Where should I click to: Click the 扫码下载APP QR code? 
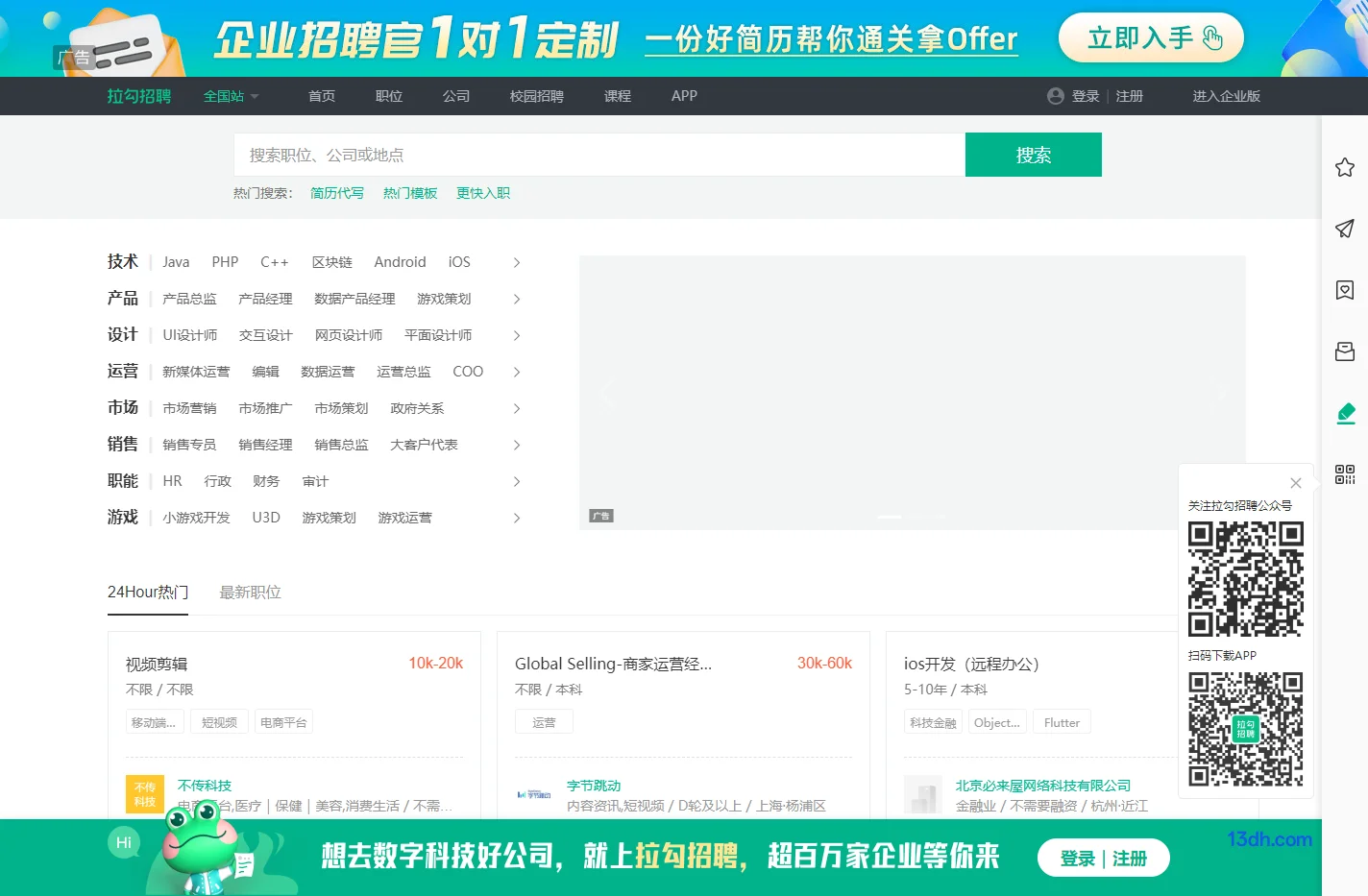pyautogui.click(x=1246, y=729)
